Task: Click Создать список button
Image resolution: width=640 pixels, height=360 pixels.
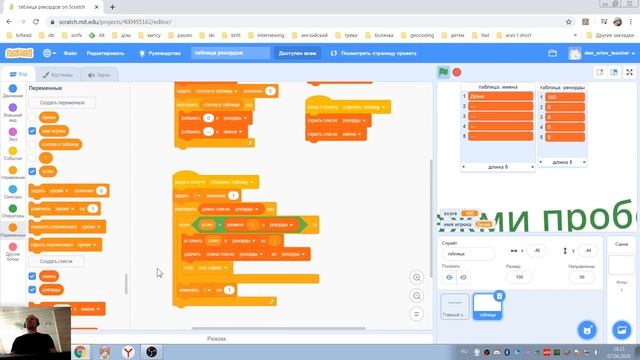Action: pos(56,261)
